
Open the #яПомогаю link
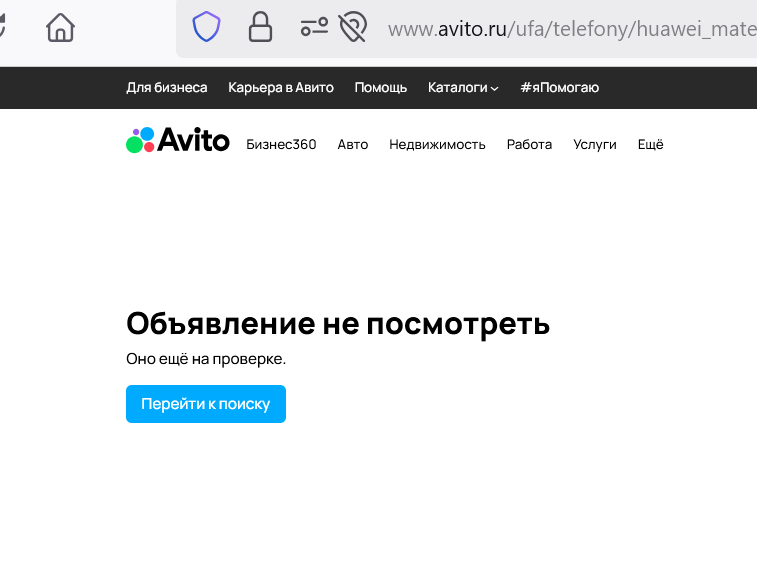560,87
